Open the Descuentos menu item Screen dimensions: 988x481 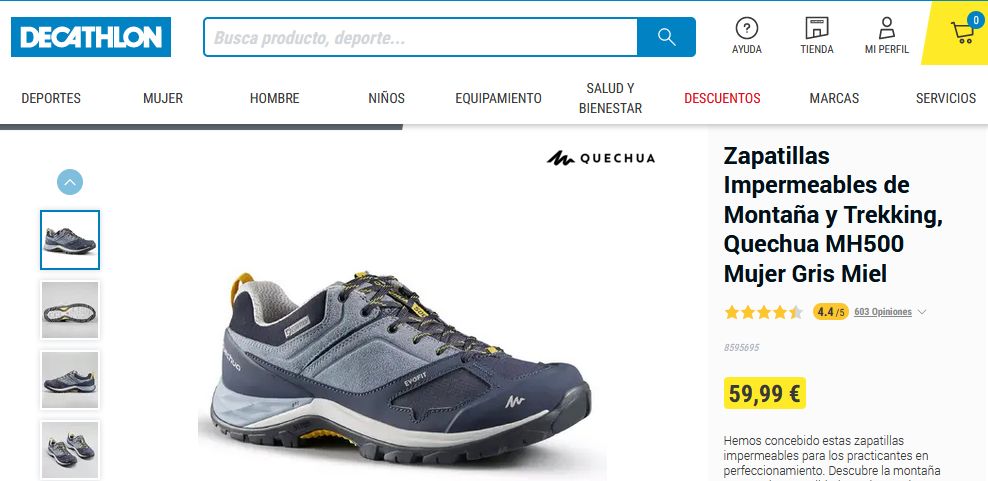[x=722, y=98]
